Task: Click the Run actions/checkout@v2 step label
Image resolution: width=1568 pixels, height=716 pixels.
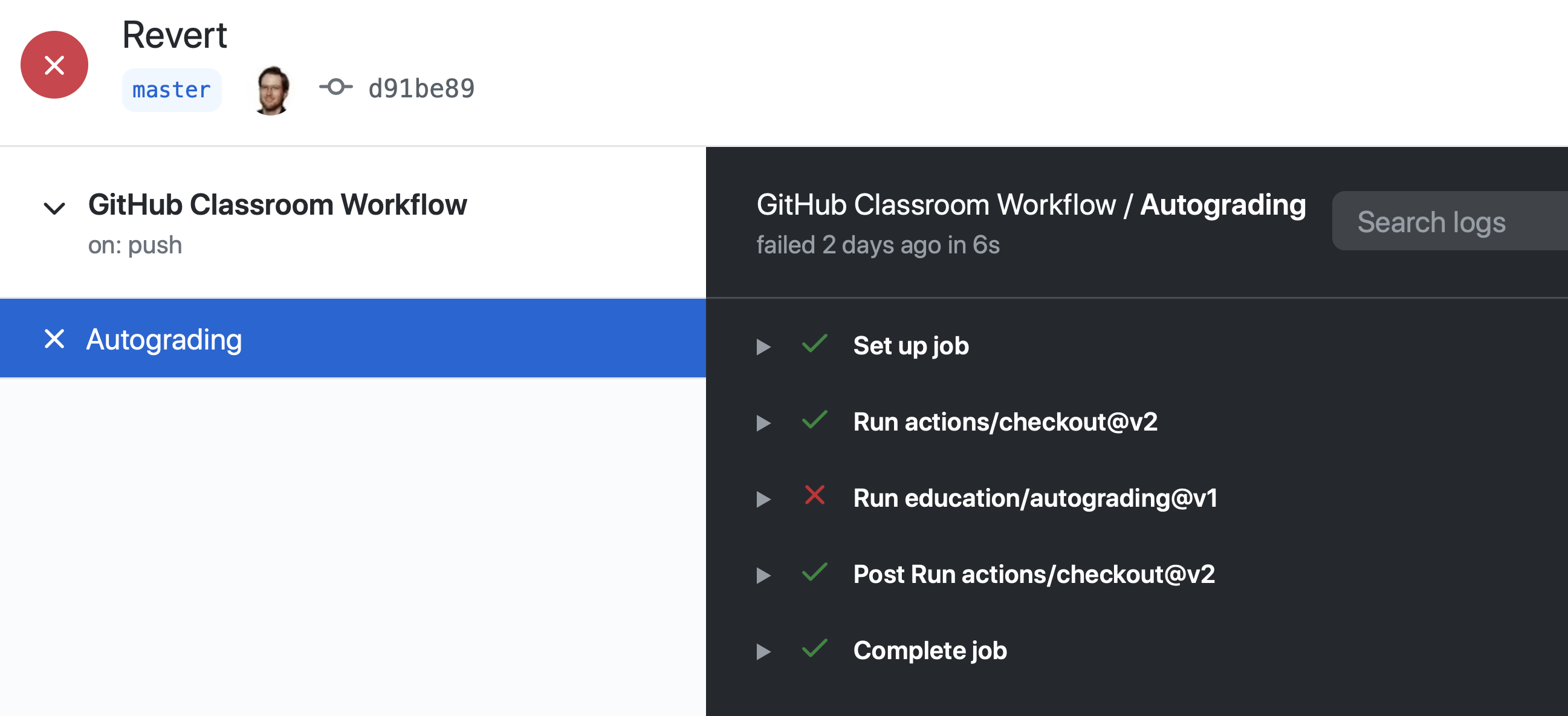Action: tap(1005, 422)
